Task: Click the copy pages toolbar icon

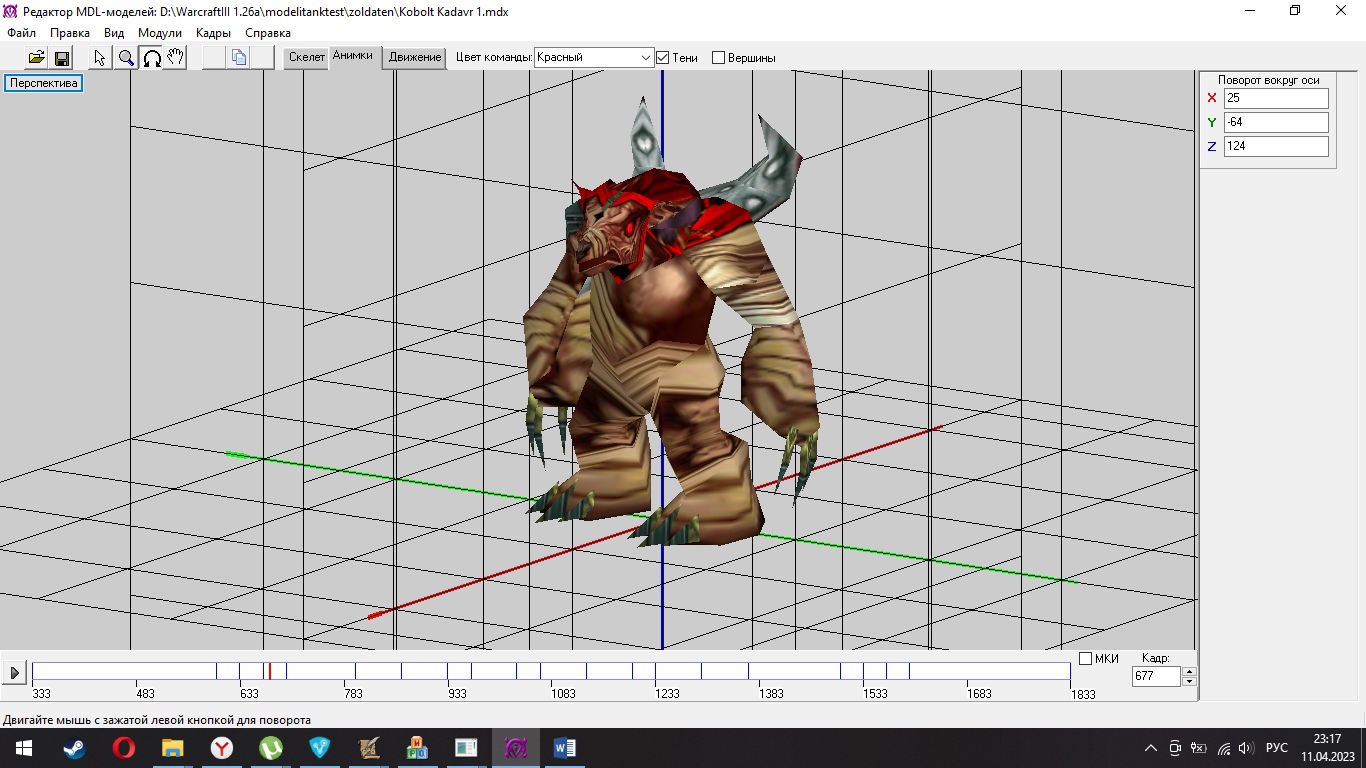Action: tap(238, 58)
